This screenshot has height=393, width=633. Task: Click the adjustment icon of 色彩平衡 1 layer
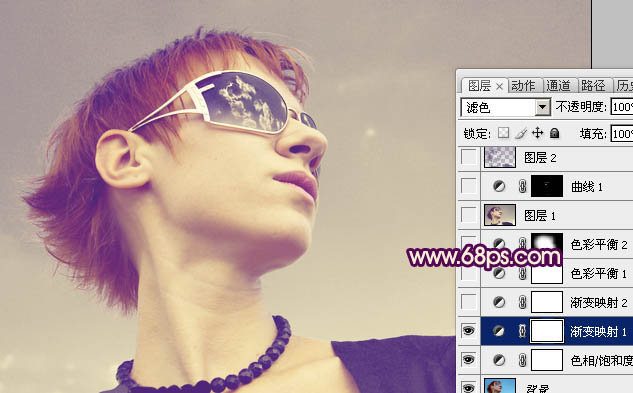coord(499,273)
